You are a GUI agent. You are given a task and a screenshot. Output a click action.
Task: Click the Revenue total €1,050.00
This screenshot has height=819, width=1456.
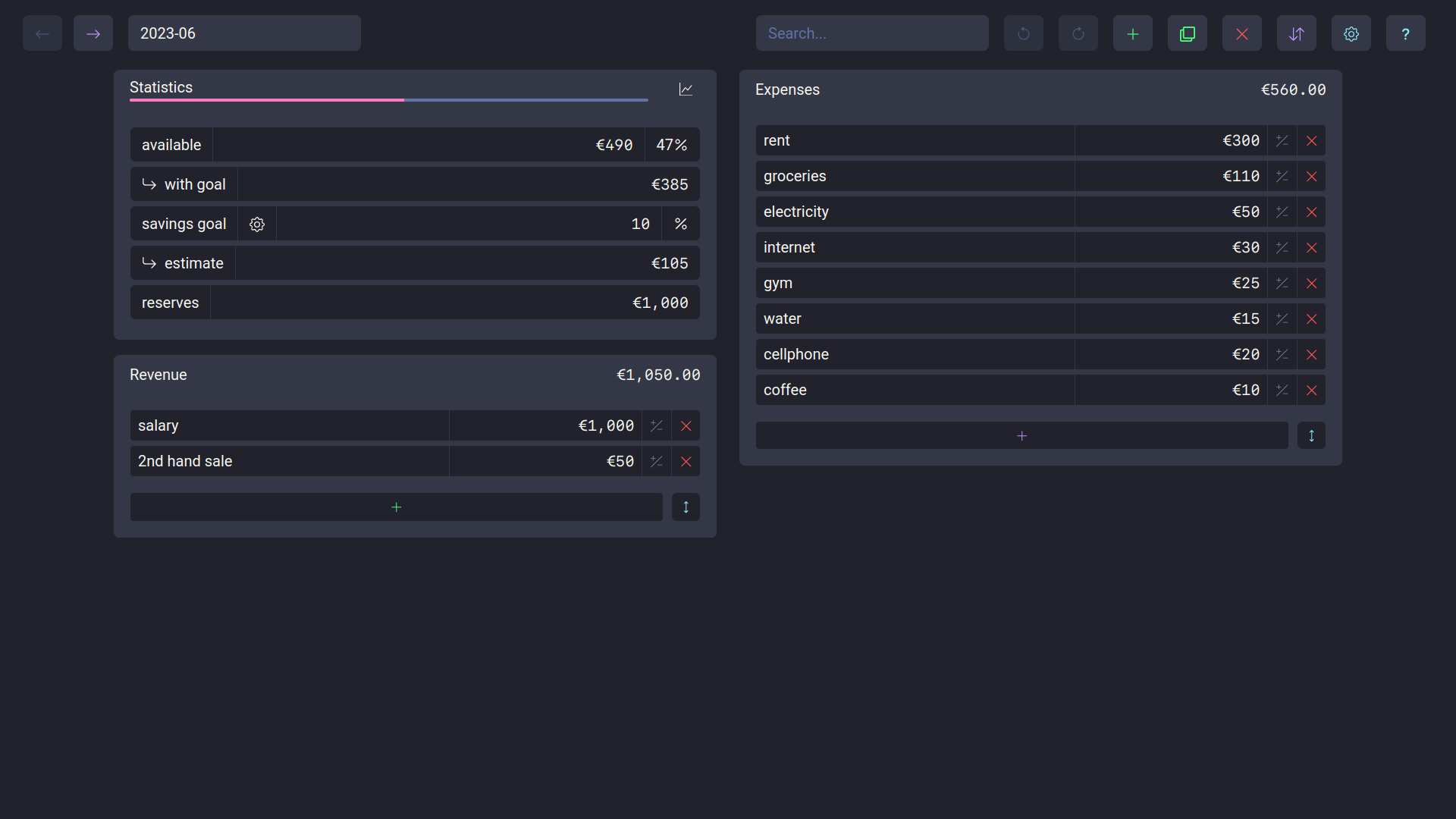658,375
